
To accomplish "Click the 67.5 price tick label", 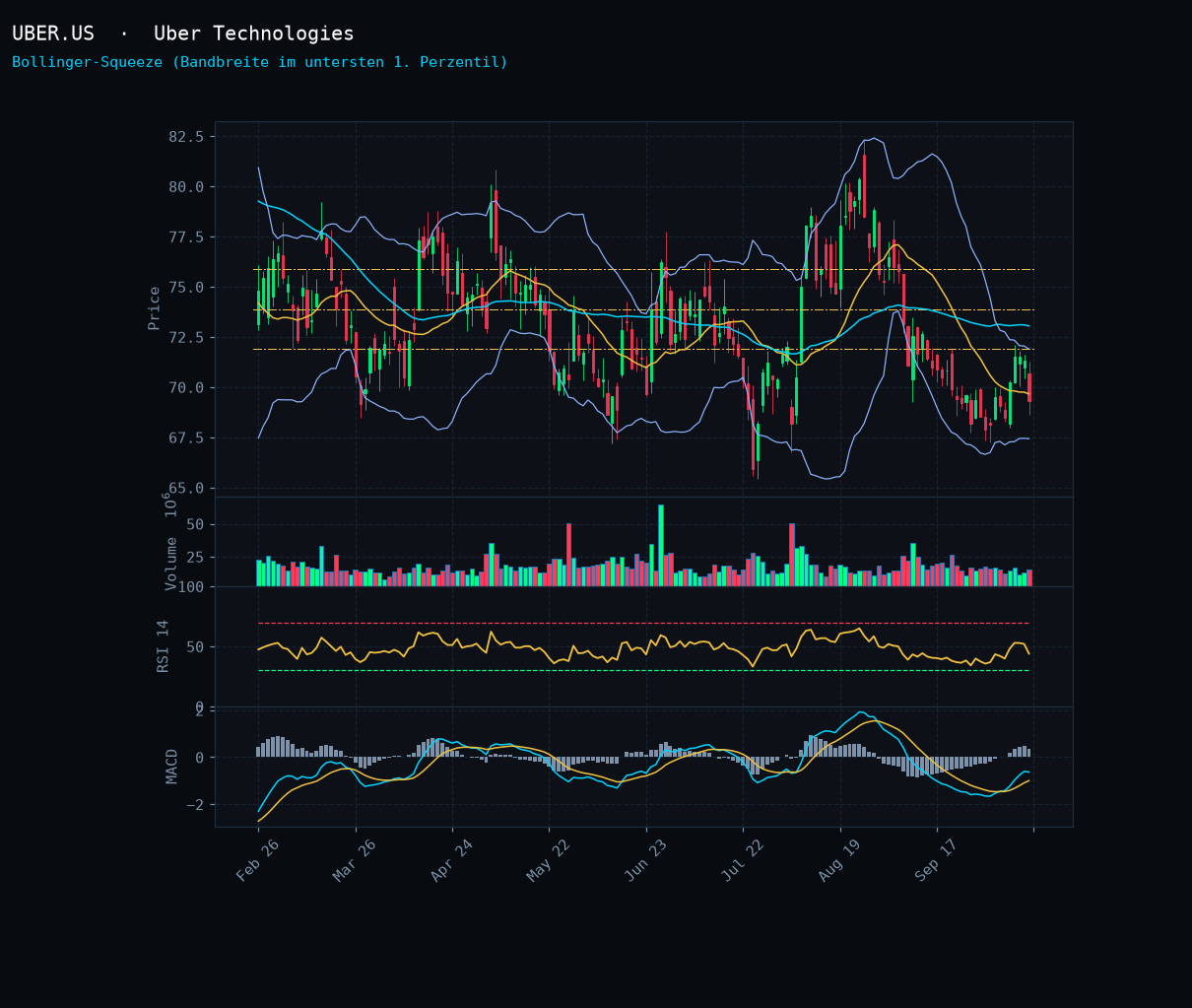I will [186, 437].
